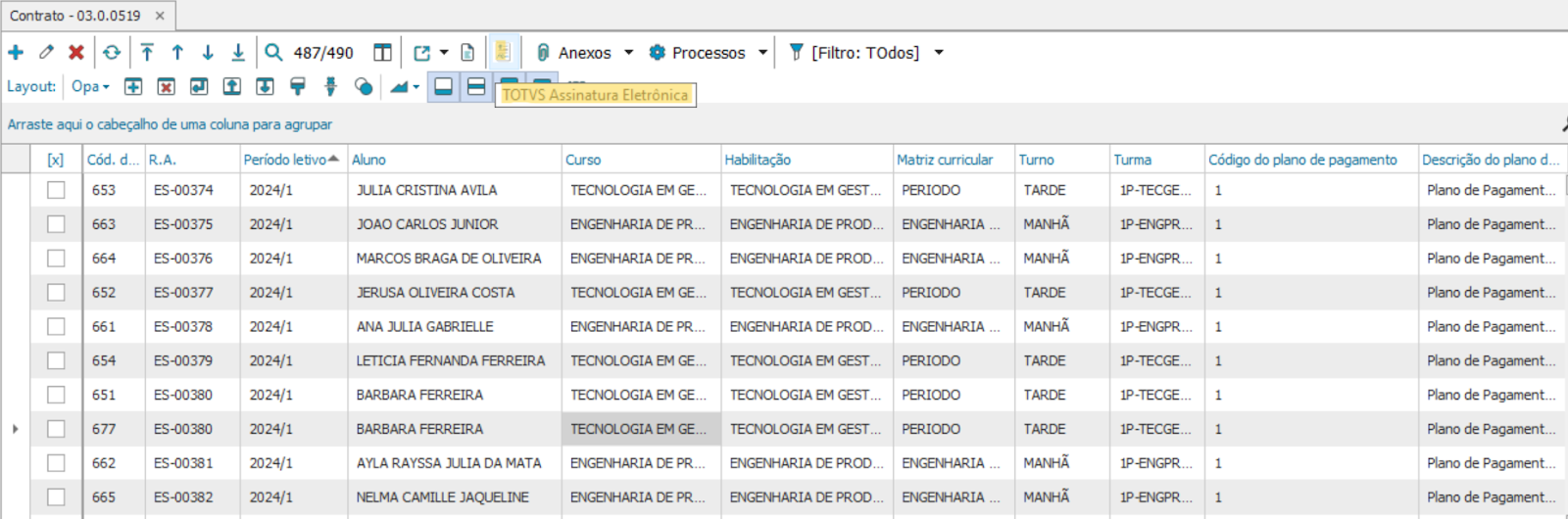Open the column chooser icon
The width and height of the screenshot is (1568, 519).
(x=383, y=52)
